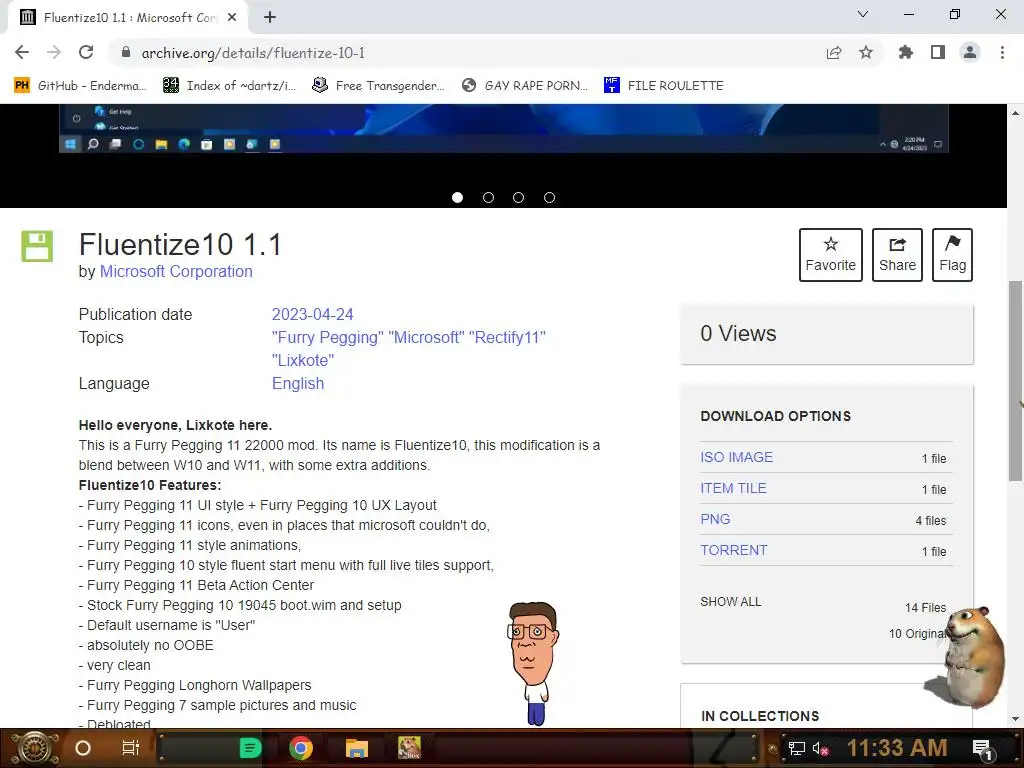The width and height of the screenshot is (1024, 768).
Task: Open the "Rectify11" topic link
Action: 507,338
